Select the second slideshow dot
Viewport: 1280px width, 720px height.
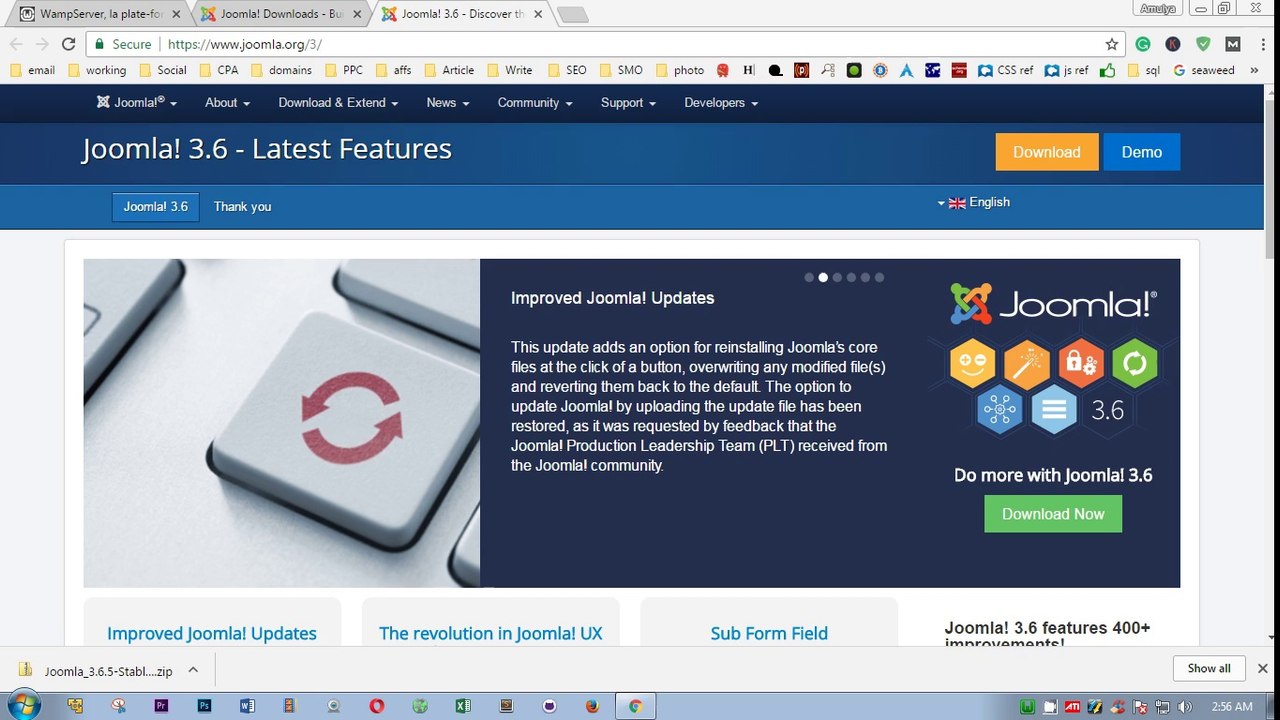pos(823,278)
